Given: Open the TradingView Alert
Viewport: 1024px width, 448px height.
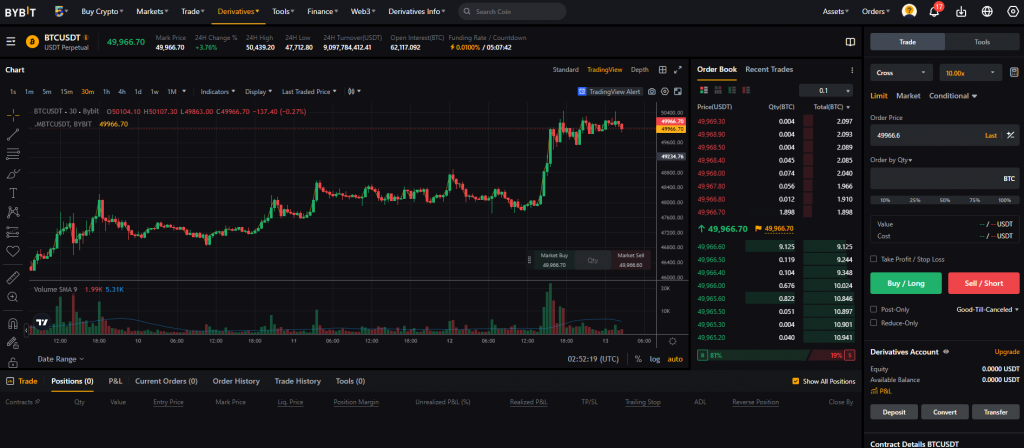Looking at the screenshot, I should 609,91.
